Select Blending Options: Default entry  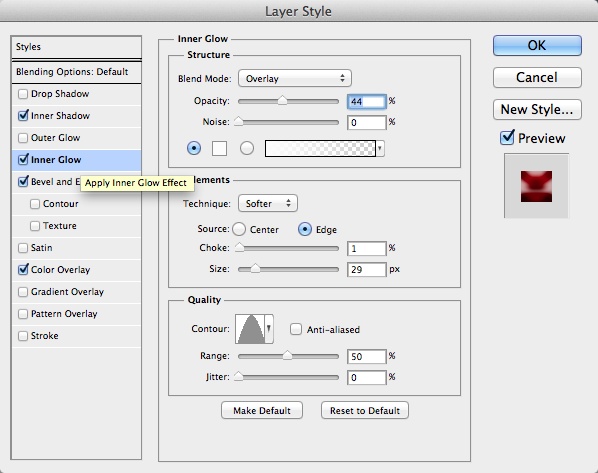[77, 72]
